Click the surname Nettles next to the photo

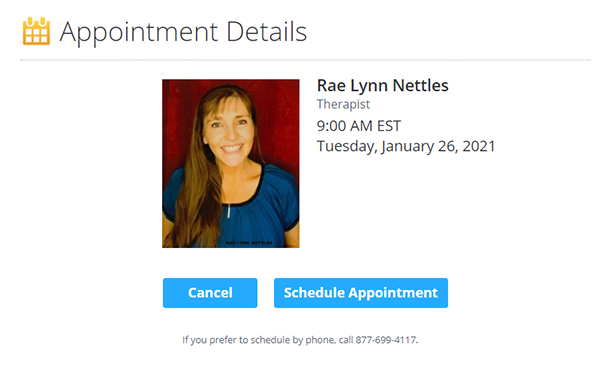[x=420, y=85]
